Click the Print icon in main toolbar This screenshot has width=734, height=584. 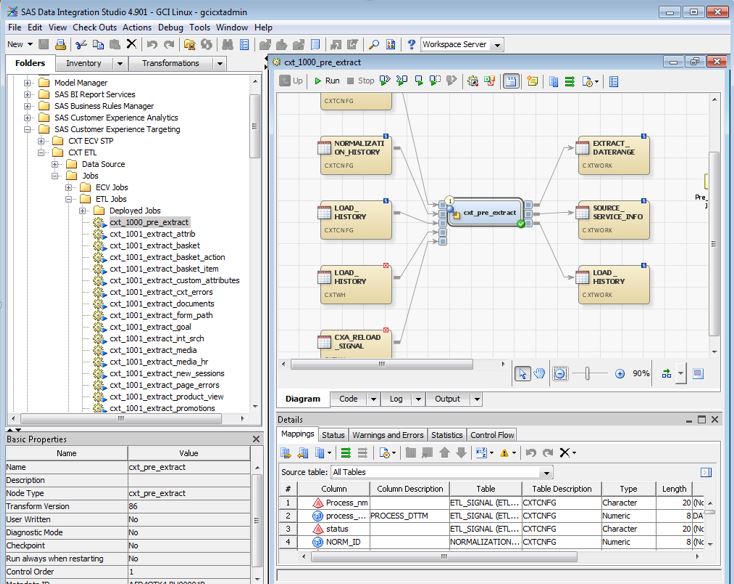[60, 44]
